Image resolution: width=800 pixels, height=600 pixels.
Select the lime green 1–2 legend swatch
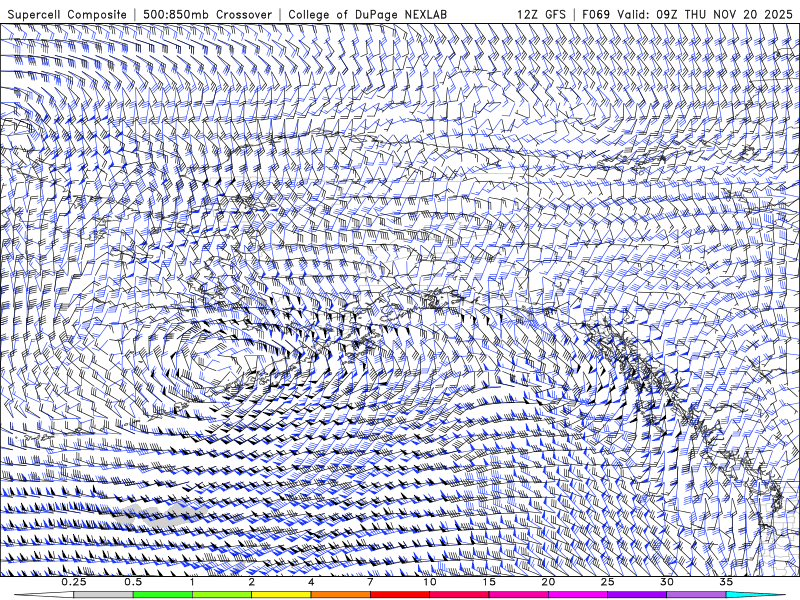(x=222, y=595)
